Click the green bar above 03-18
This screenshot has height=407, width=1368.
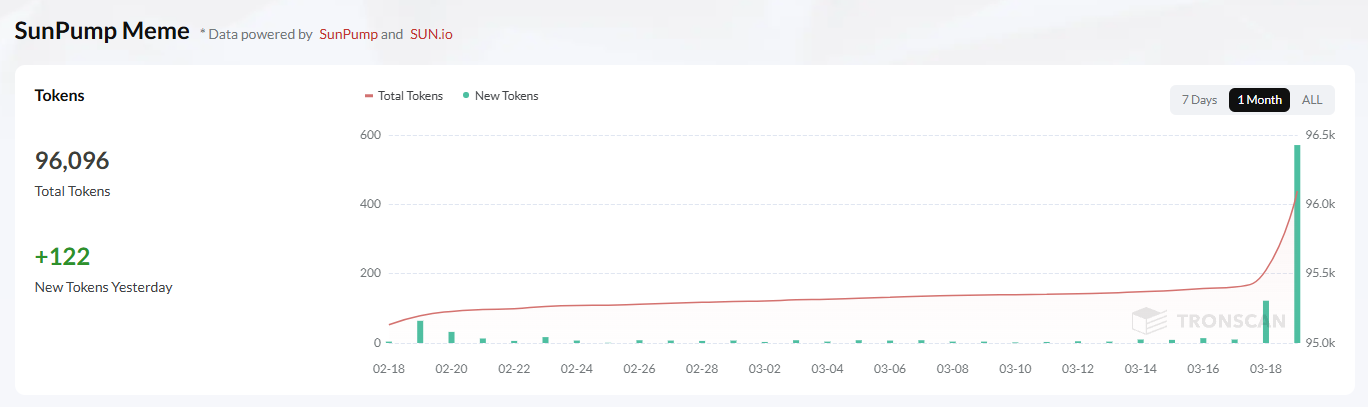coord(1266,322)
